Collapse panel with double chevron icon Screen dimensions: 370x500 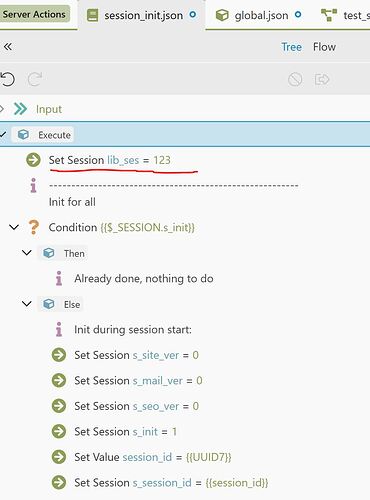tap(8, 47)
